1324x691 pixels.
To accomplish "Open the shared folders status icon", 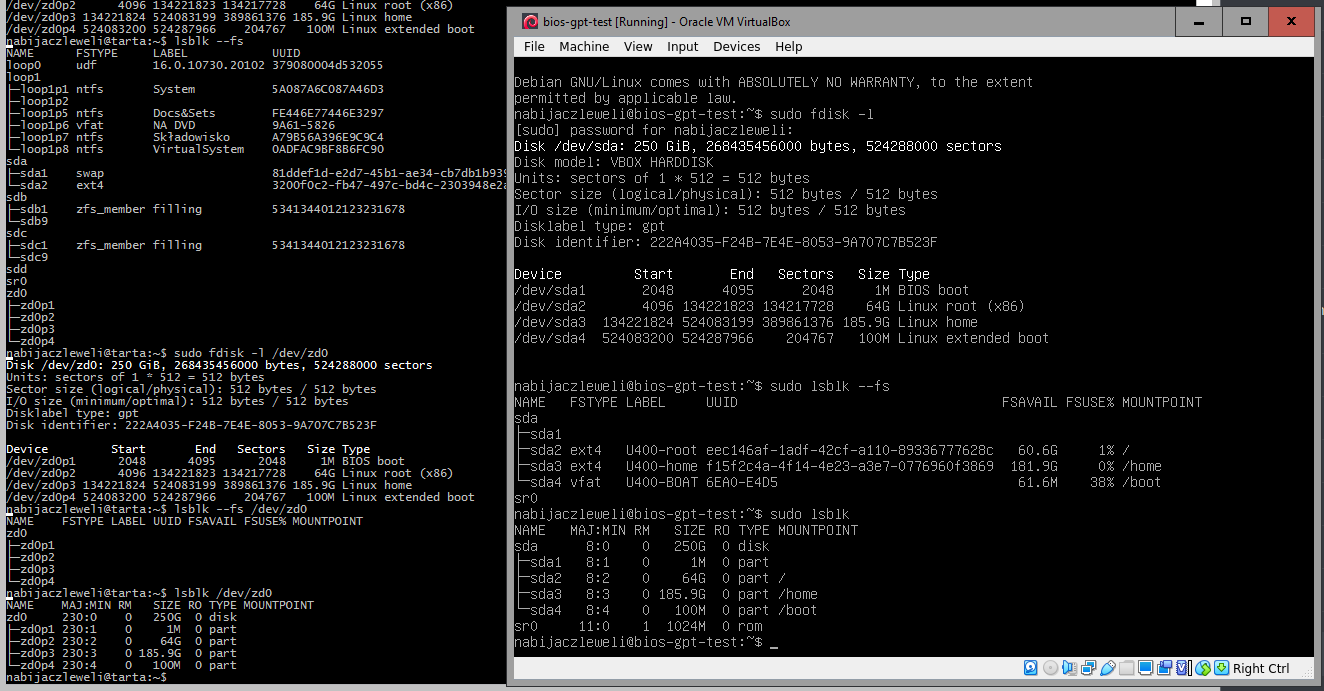I will pos(1126,668).
